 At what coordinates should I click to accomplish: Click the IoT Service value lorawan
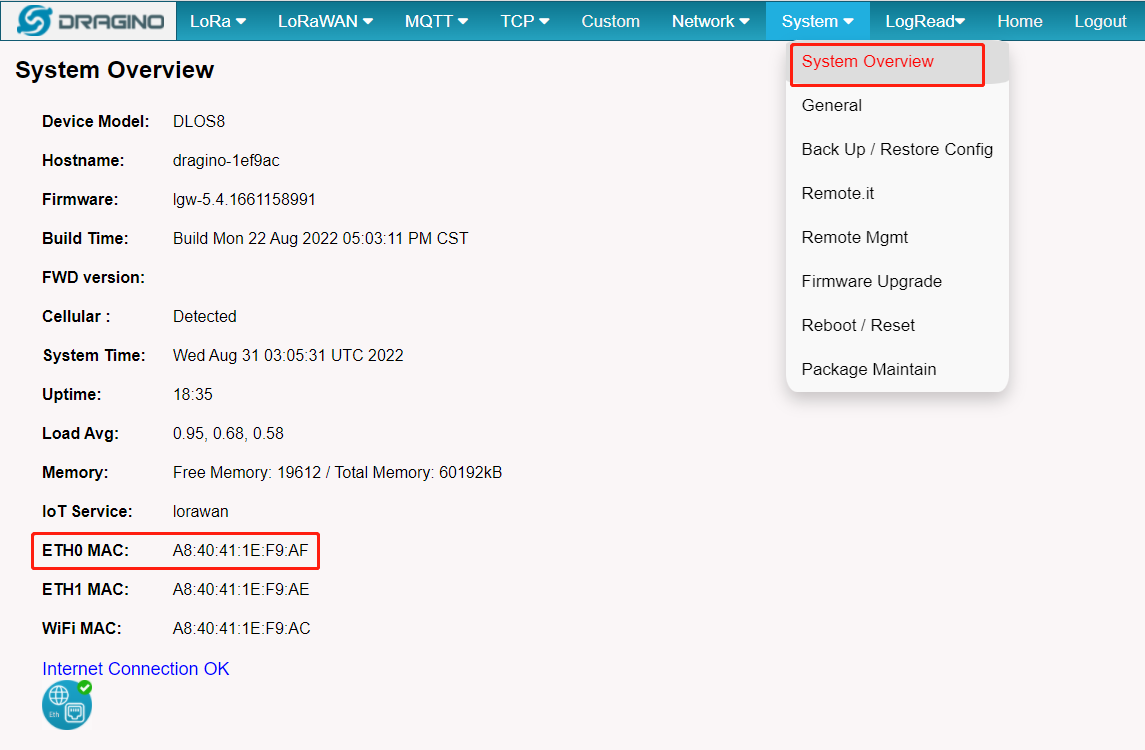pos(201,512)
